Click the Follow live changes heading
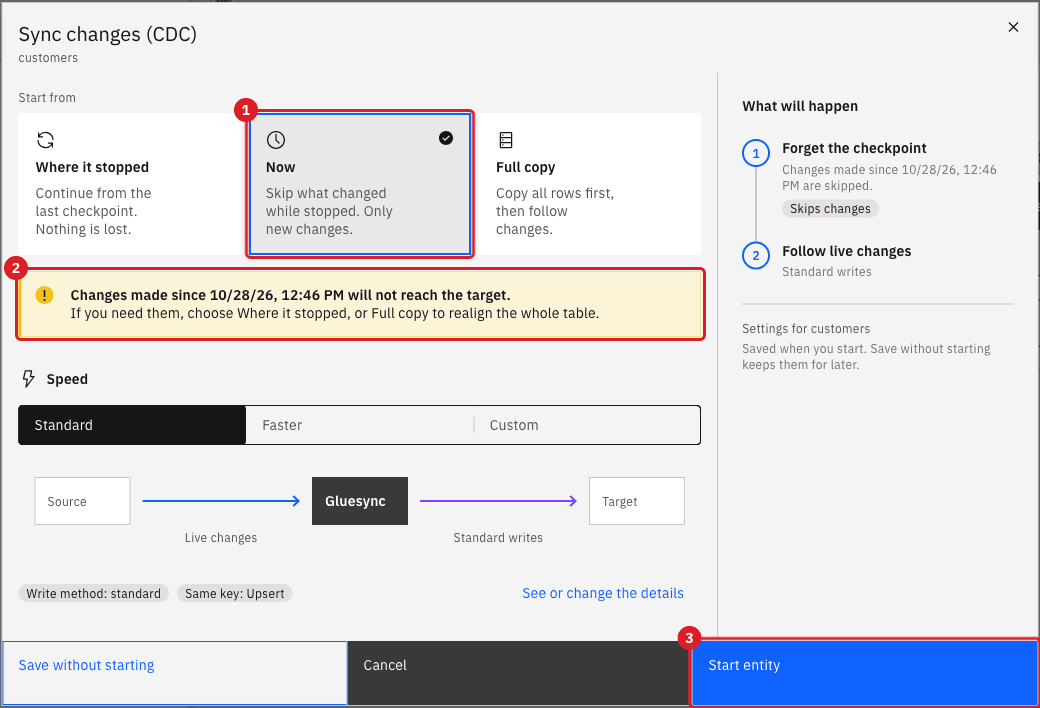The width and height of the screenshot is (1040, 708). point(846,251)
